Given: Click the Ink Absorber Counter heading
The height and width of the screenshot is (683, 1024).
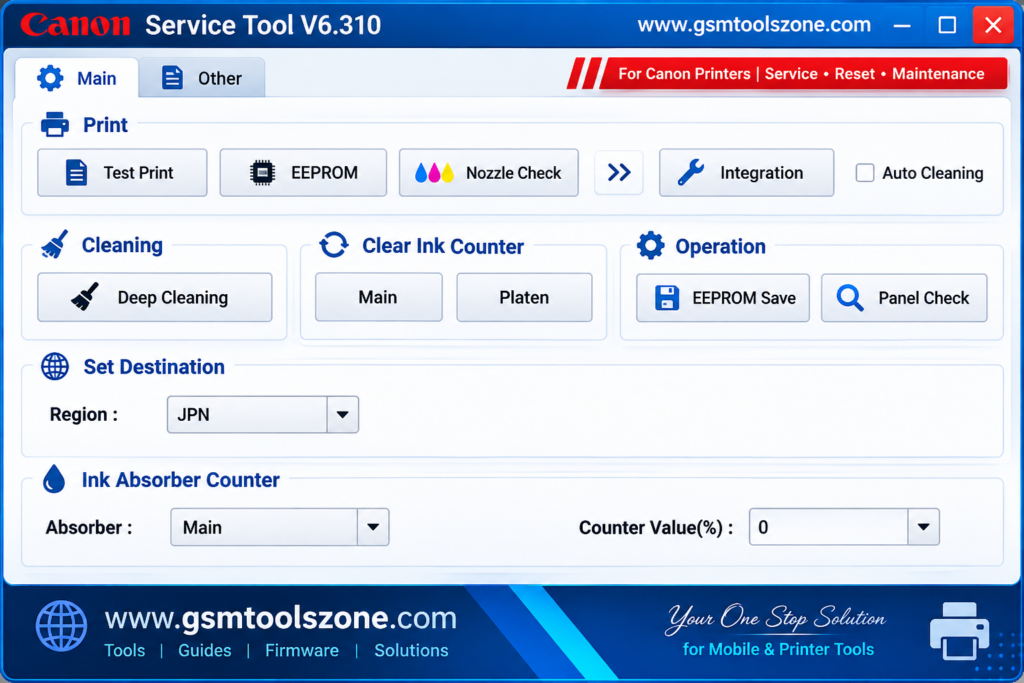Looking at the screenshot, I should pos(180,480).
